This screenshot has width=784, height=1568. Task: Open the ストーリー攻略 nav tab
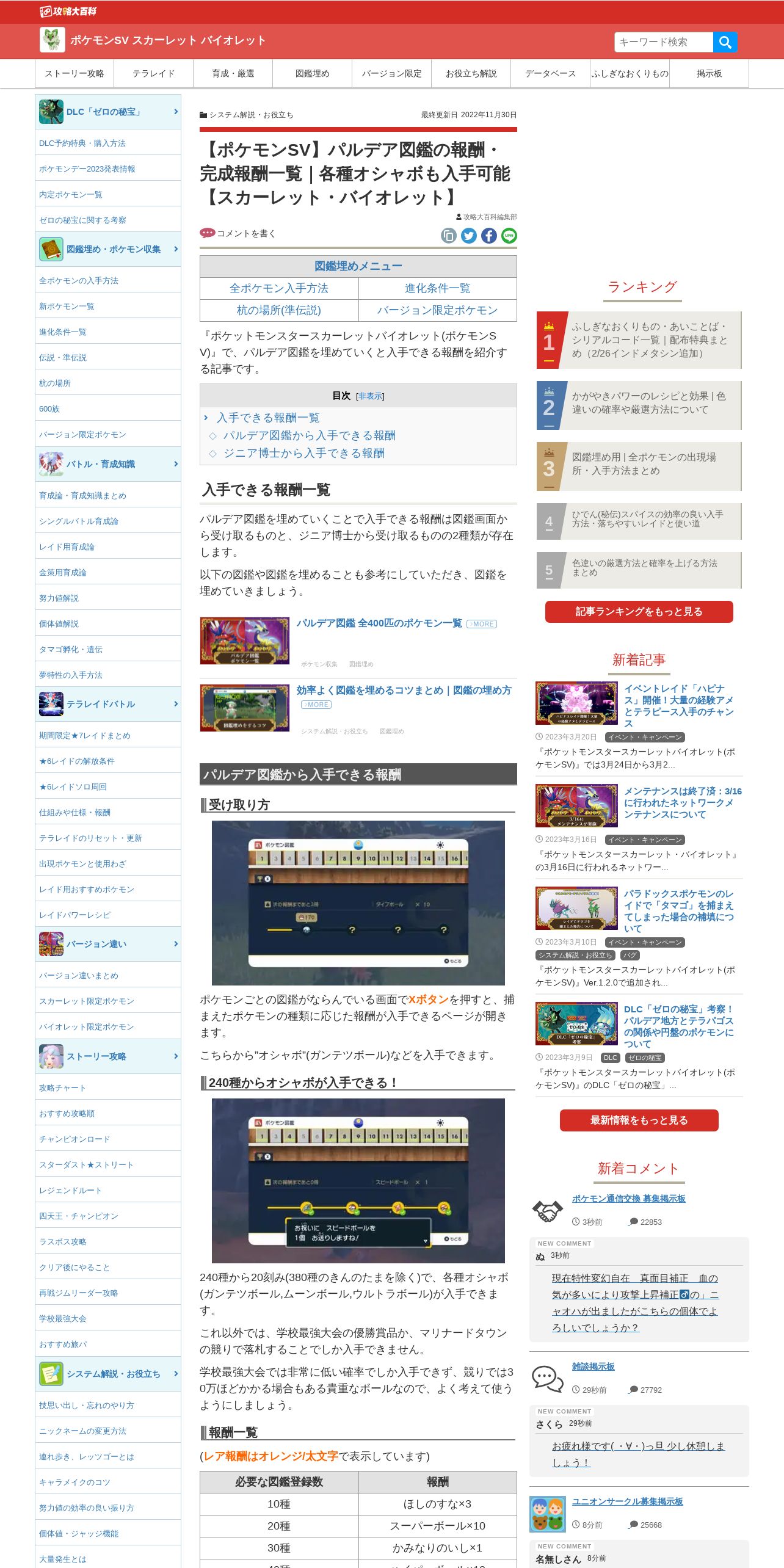coord(74,74)
